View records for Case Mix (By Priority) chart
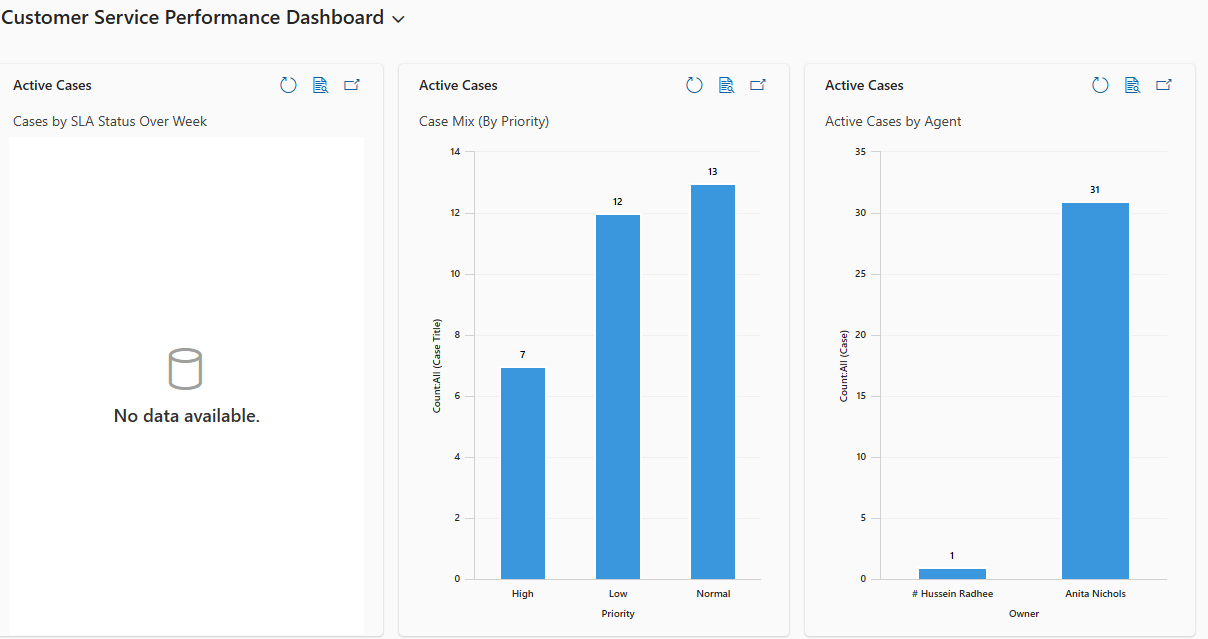The width and height of the screenshot is (1208, 639). (x=726, y=86)
